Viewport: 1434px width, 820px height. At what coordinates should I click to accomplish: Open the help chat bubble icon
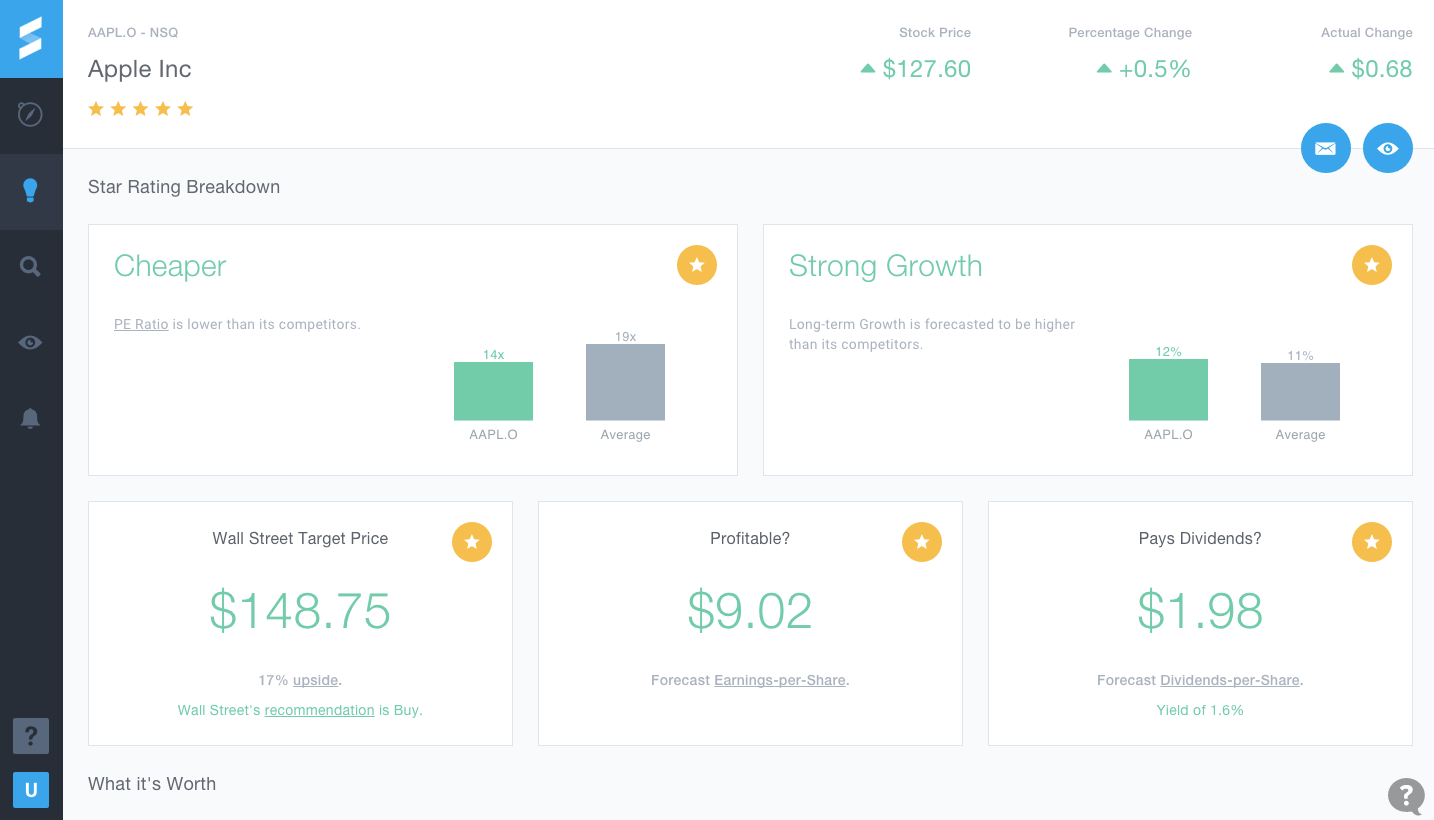[1406, 796]
